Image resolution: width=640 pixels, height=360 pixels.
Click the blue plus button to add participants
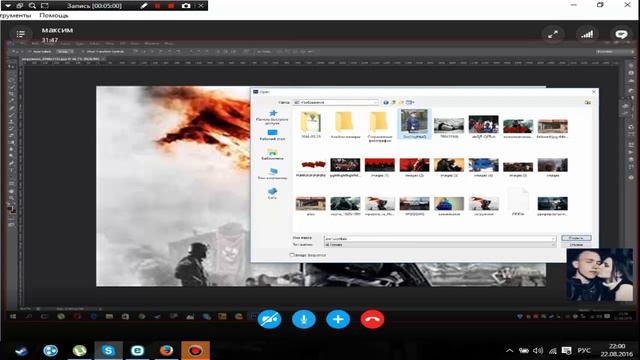click(x=338, y=319)
